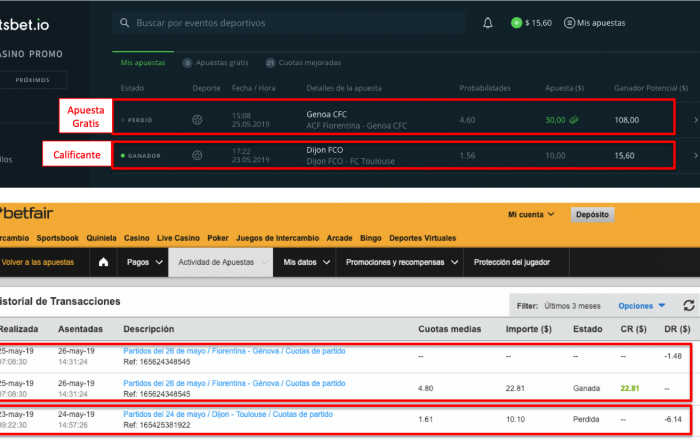Click the Depósito button
The height and width of the screenshot is (441, 700).
[x=592, y=214]
